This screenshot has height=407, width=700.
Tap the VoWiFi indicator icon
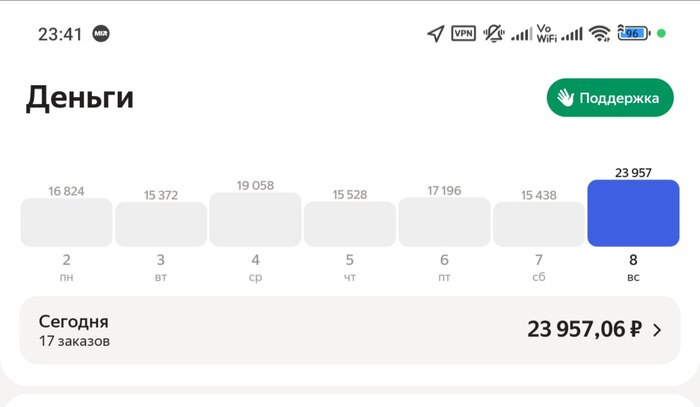pos(546,33)
